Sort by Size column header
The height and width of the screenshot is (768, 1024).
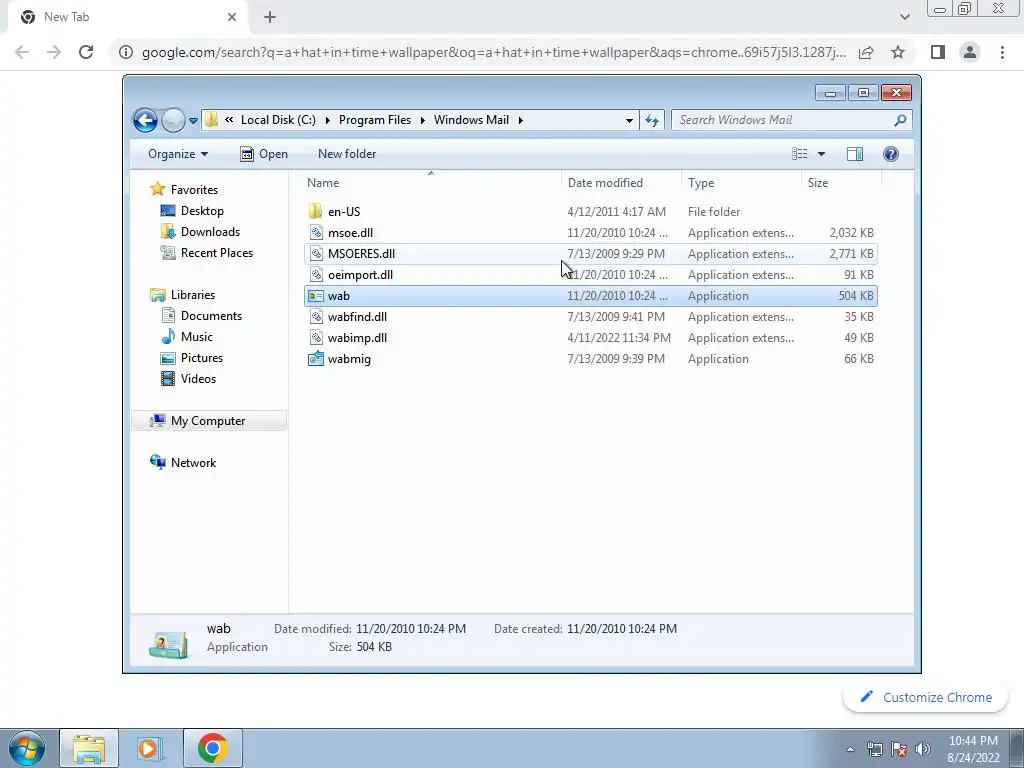click(841, 183)
